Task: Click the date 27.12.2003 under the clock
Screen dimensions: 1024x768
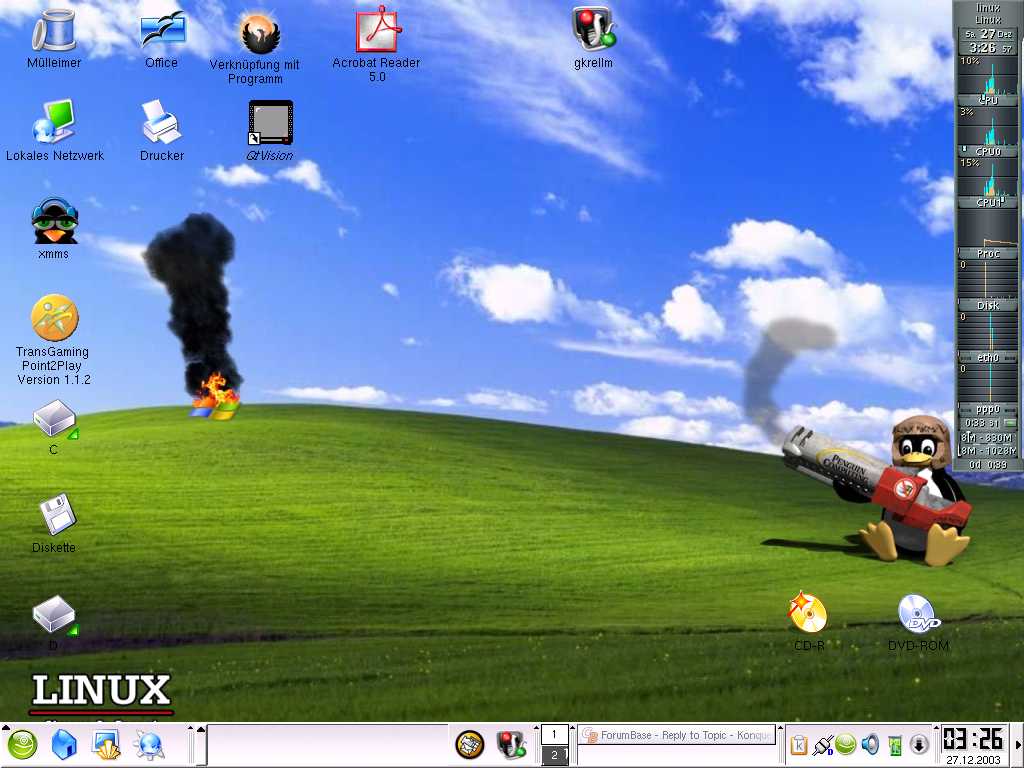Action: pyautogui.click(x=973, y=760)
